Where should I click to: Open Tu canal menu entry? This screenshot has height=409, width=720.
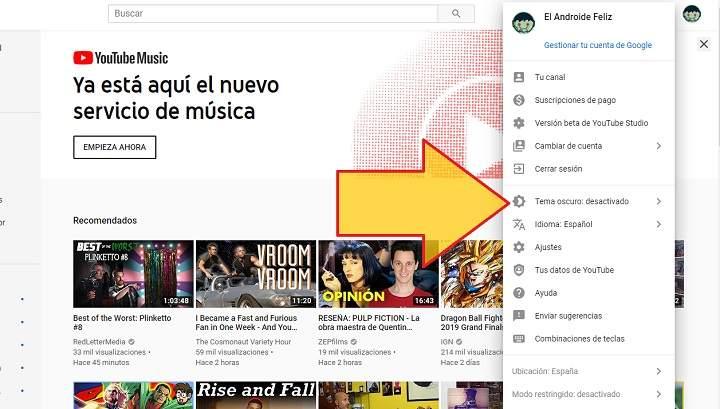[x=589, y=77]
